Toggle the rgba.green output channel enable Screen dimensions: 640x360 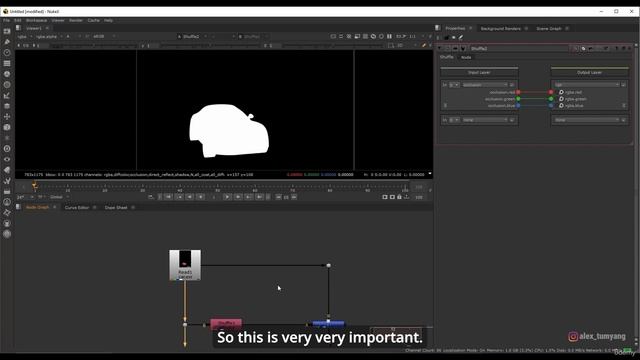(x=561, y=99)
